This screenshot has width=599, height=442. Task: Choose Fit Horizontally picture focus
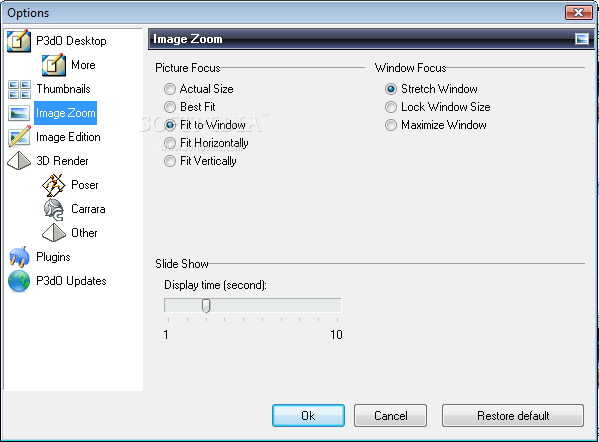[170, 143]
